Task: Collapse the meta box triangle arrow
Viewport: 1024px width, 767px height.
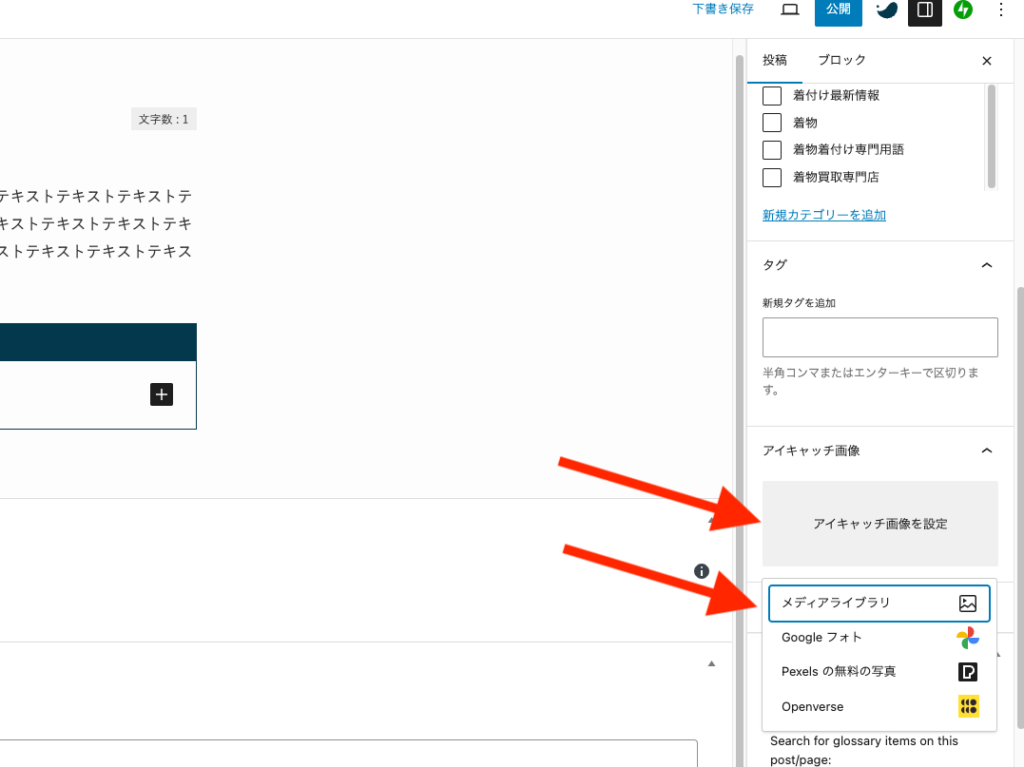Action: (712, 663)
